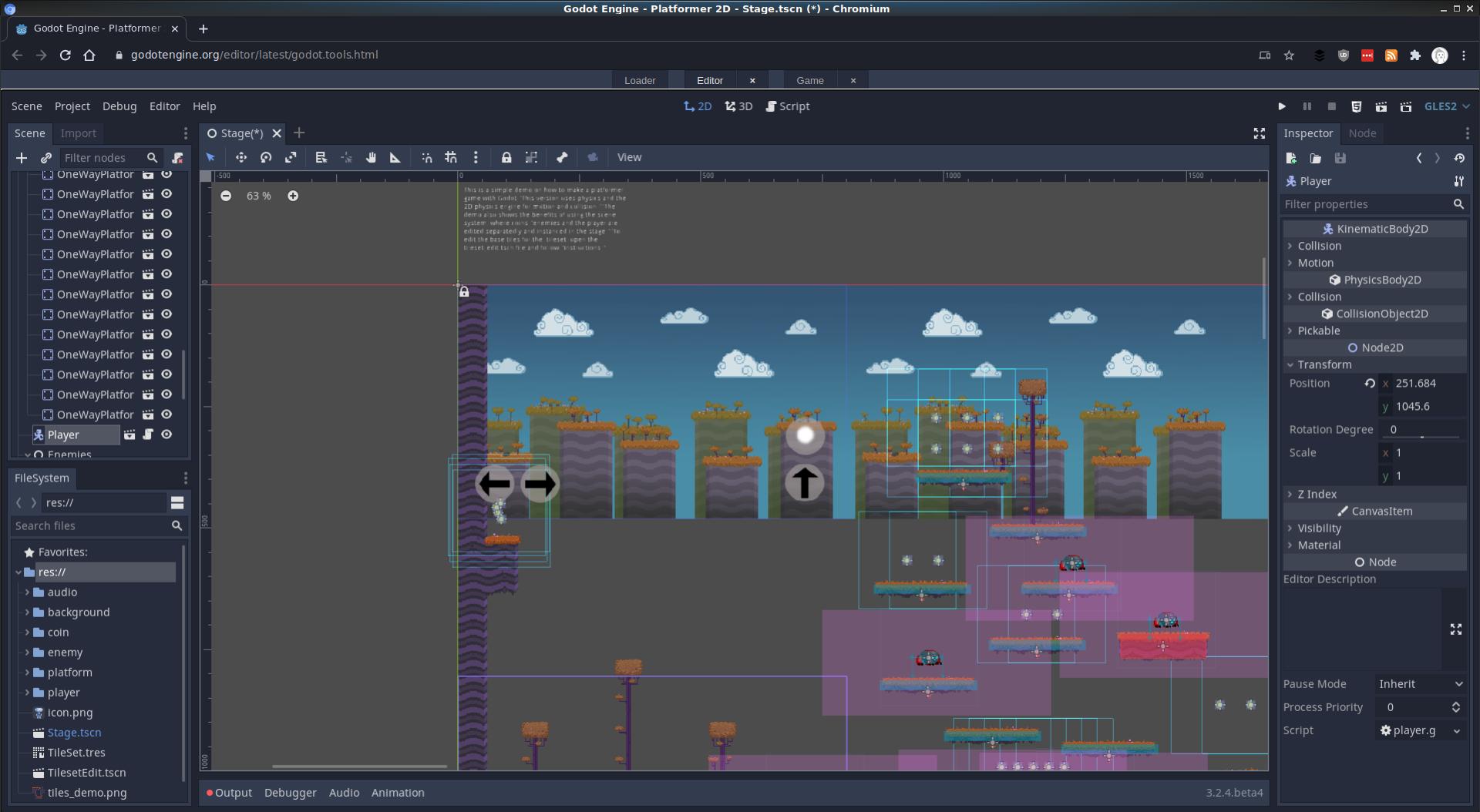
Task: Zoom in on the canvas with plus
Action: point(293,196)
